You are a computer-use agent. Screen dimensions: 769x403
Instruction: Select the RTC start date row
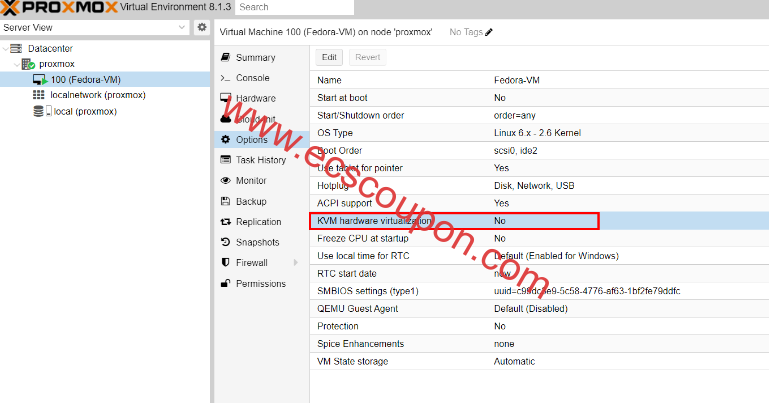point(539,274)
